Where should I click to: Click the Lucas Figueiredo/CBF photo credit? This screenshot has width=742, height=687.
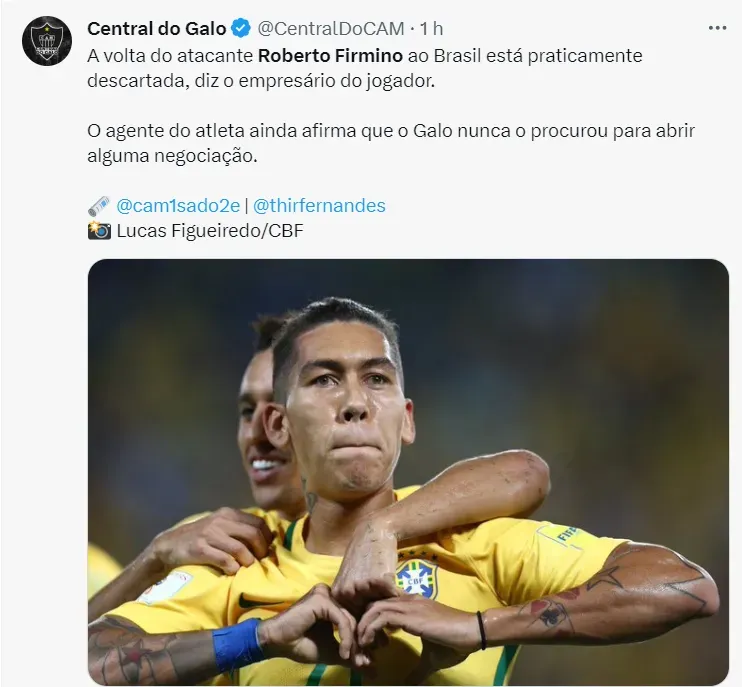210,231
